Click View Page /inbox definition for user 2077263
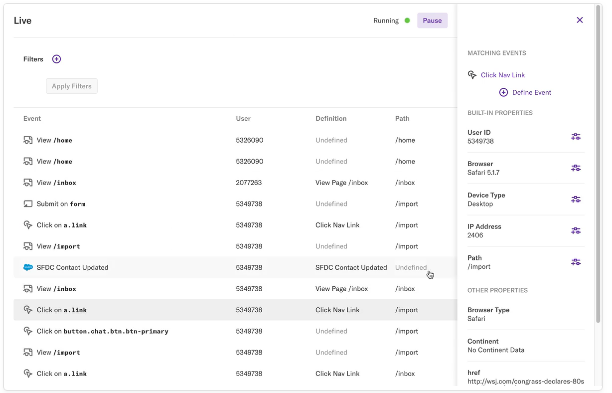612x393 pixels. [342, 183]
